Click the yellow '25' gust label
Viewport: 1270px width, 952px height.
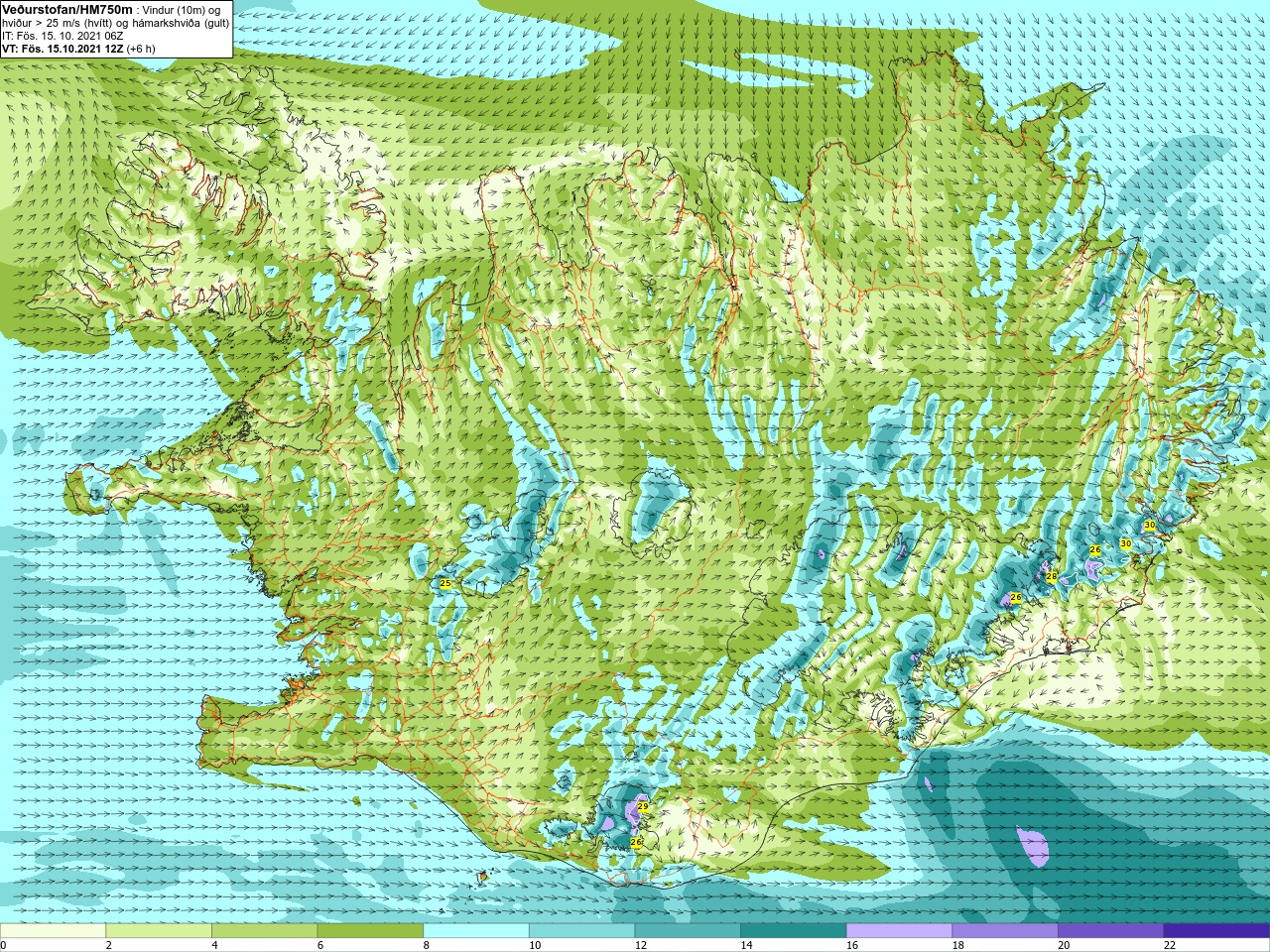pyautogui.click(x=445, y=584)
